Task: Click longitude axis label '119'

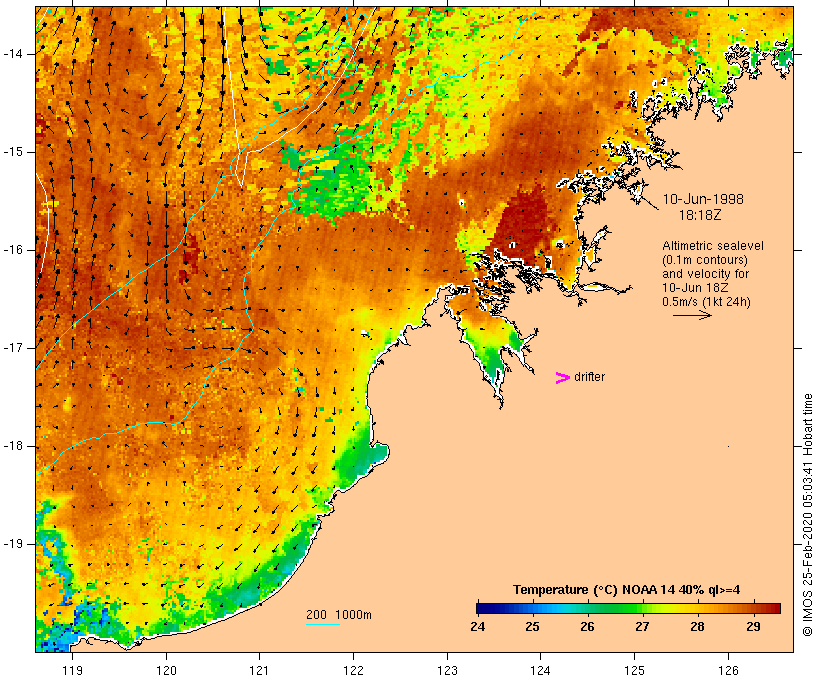Action: 72,670
